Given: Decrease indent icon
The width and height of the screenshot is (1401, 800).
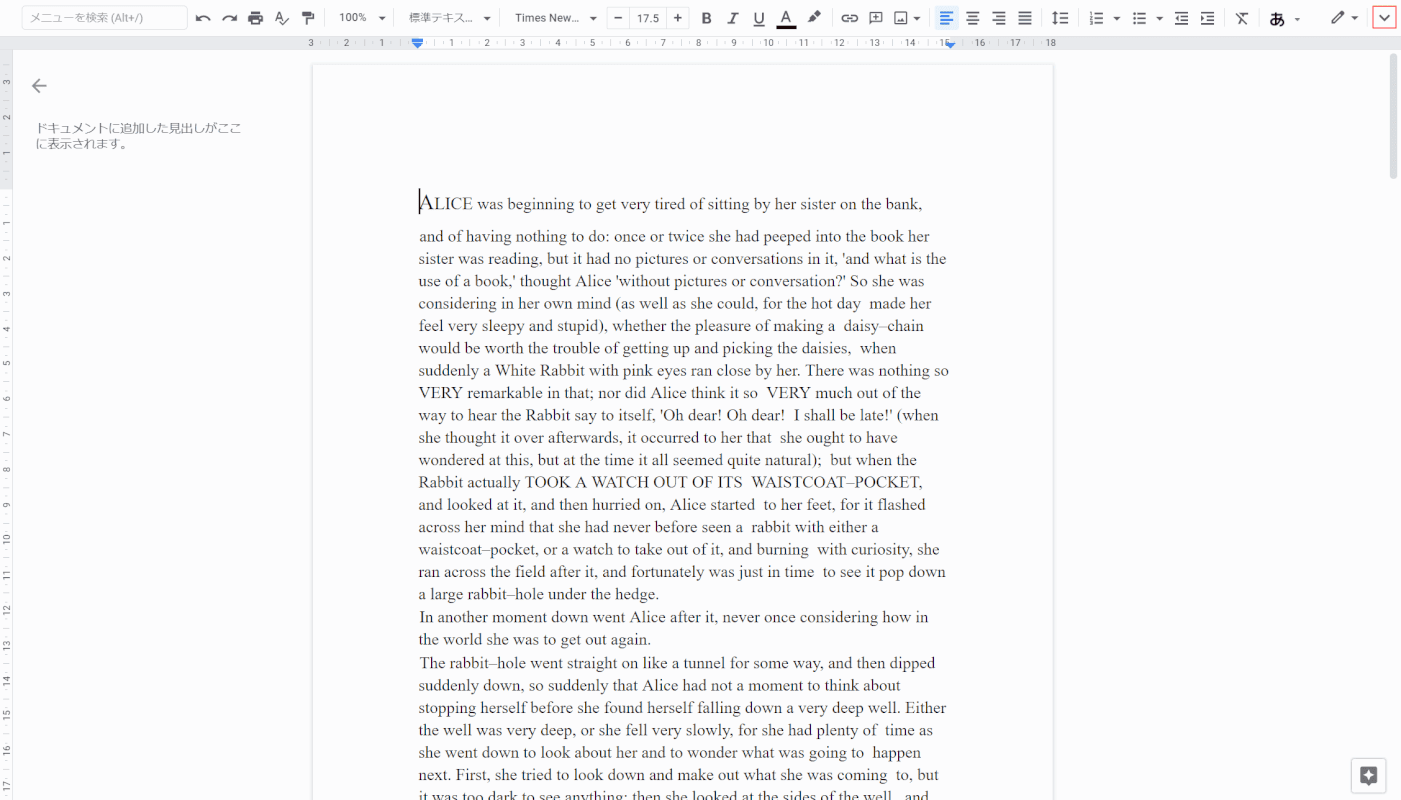Looking at the screenshot, I should (1181, 18).
